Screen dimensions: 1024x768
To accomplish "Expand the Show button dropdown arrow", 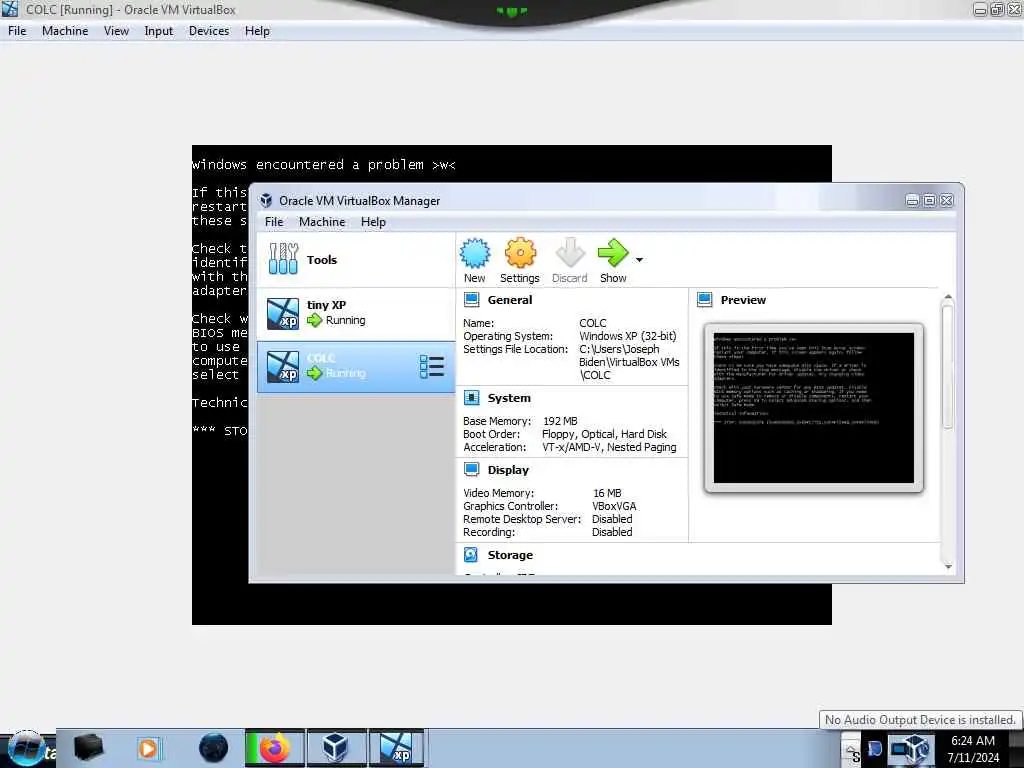I will pyautogui.click(x=639, y=260).
